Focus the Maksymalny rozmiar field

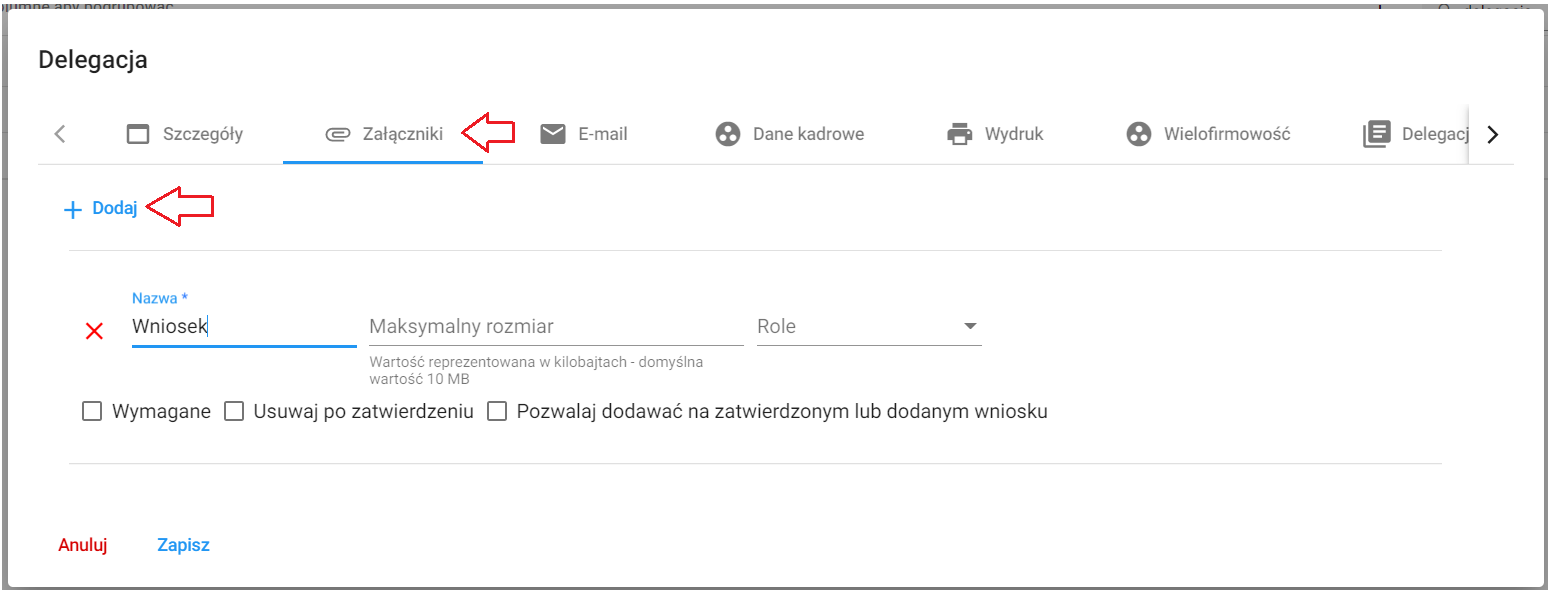coord(556,327)
